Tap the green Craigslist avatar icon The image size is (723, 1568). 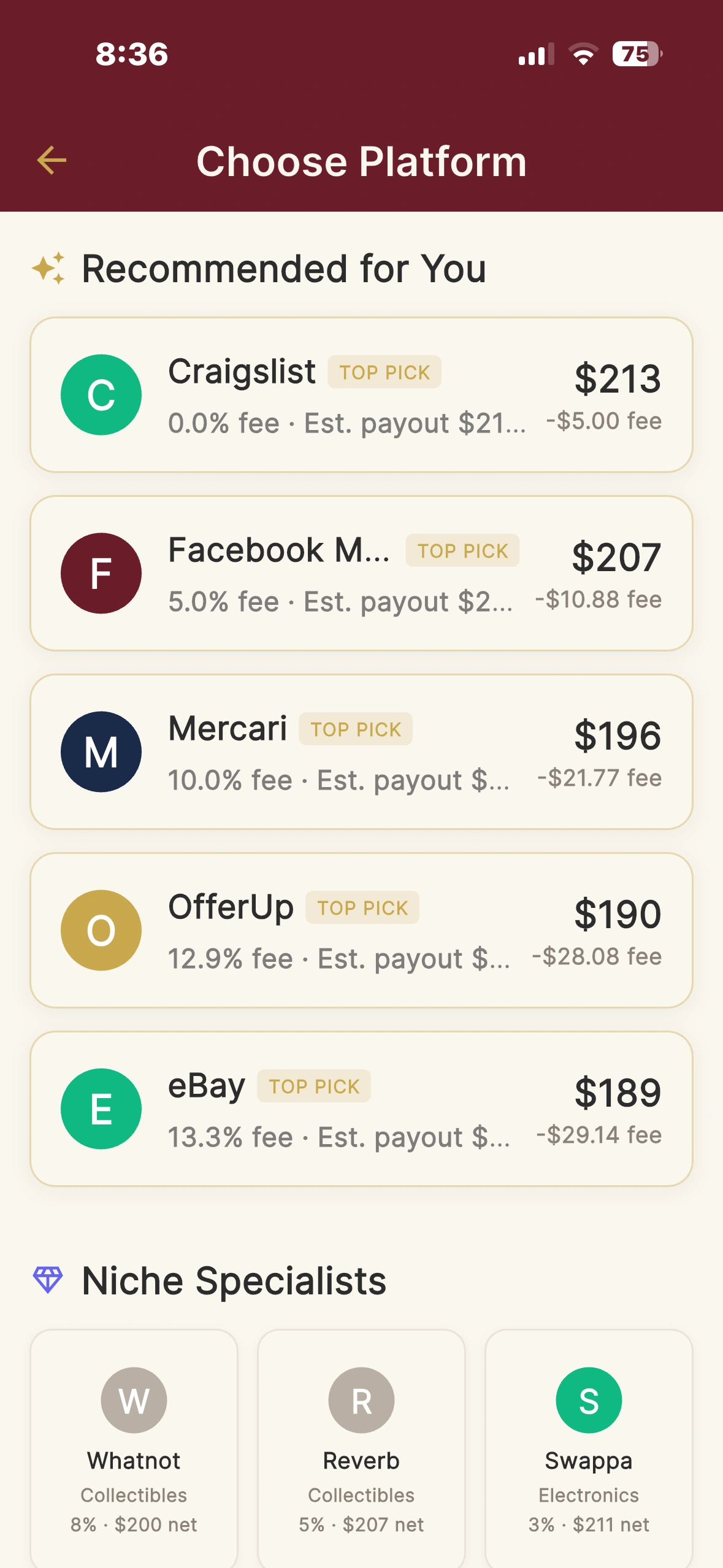pyautogui.click(x=101, y=394)
